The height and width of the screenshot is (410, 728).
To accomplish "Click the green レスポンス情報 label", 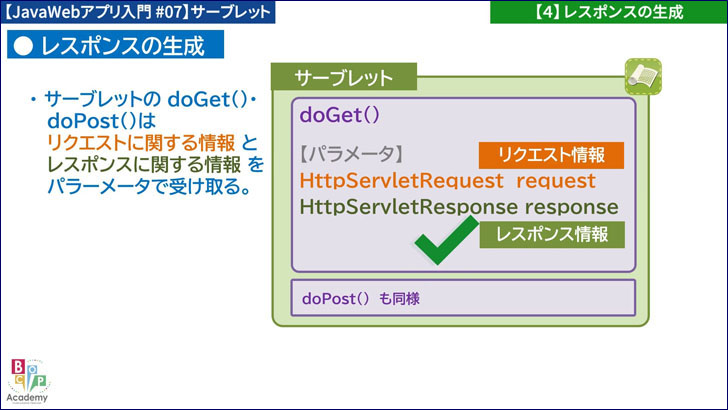I will tap(551, 234).
